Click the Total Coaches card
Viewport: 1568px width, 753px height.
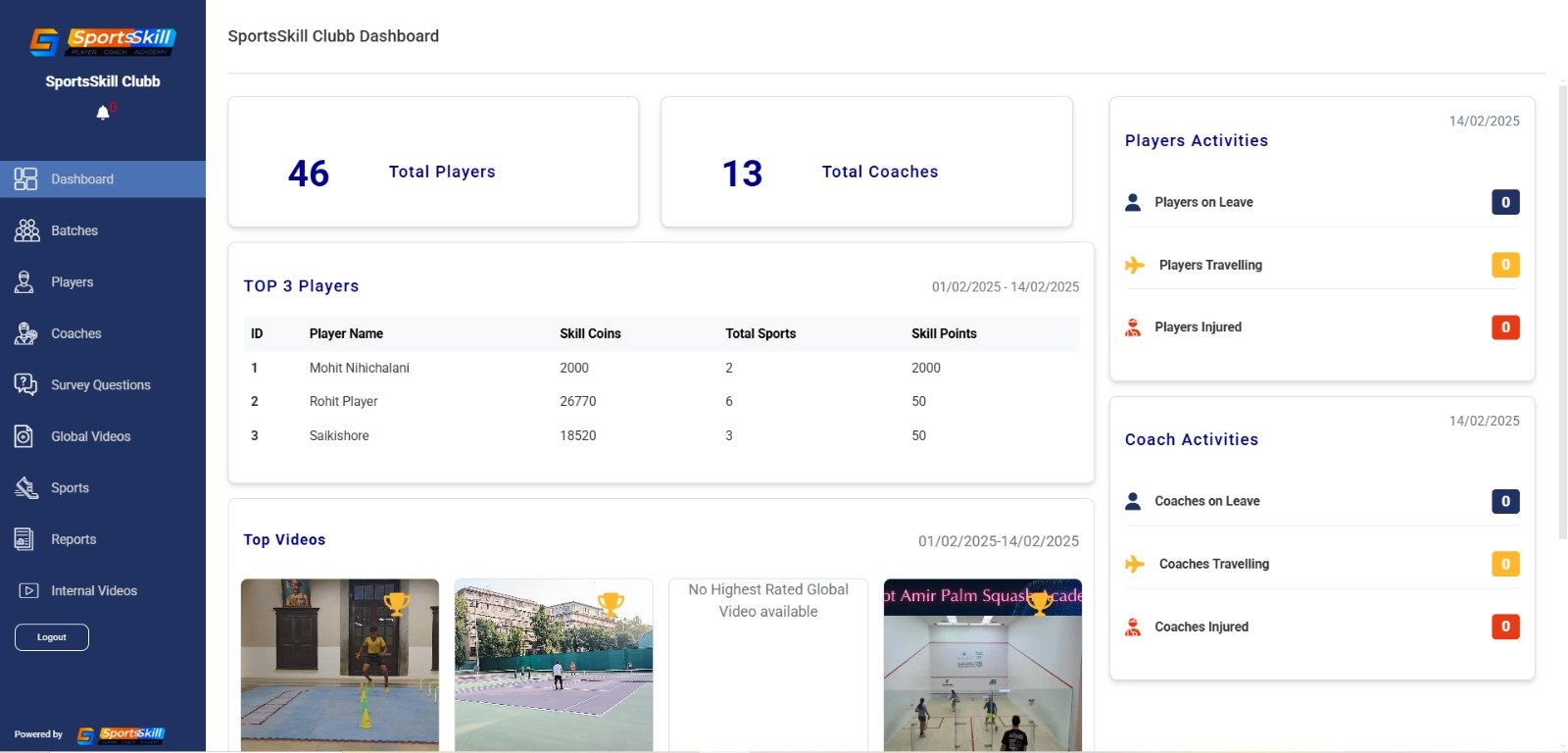866,162
